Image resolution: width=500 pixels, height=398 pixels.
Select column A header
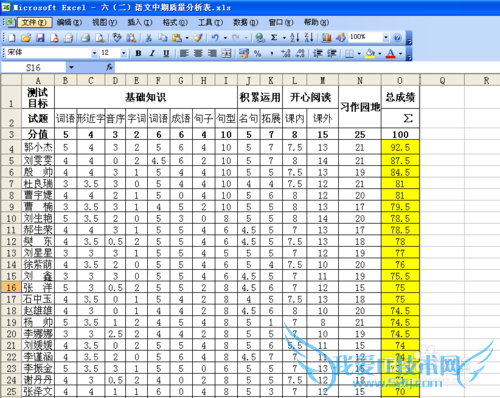(x=38, y=80)
